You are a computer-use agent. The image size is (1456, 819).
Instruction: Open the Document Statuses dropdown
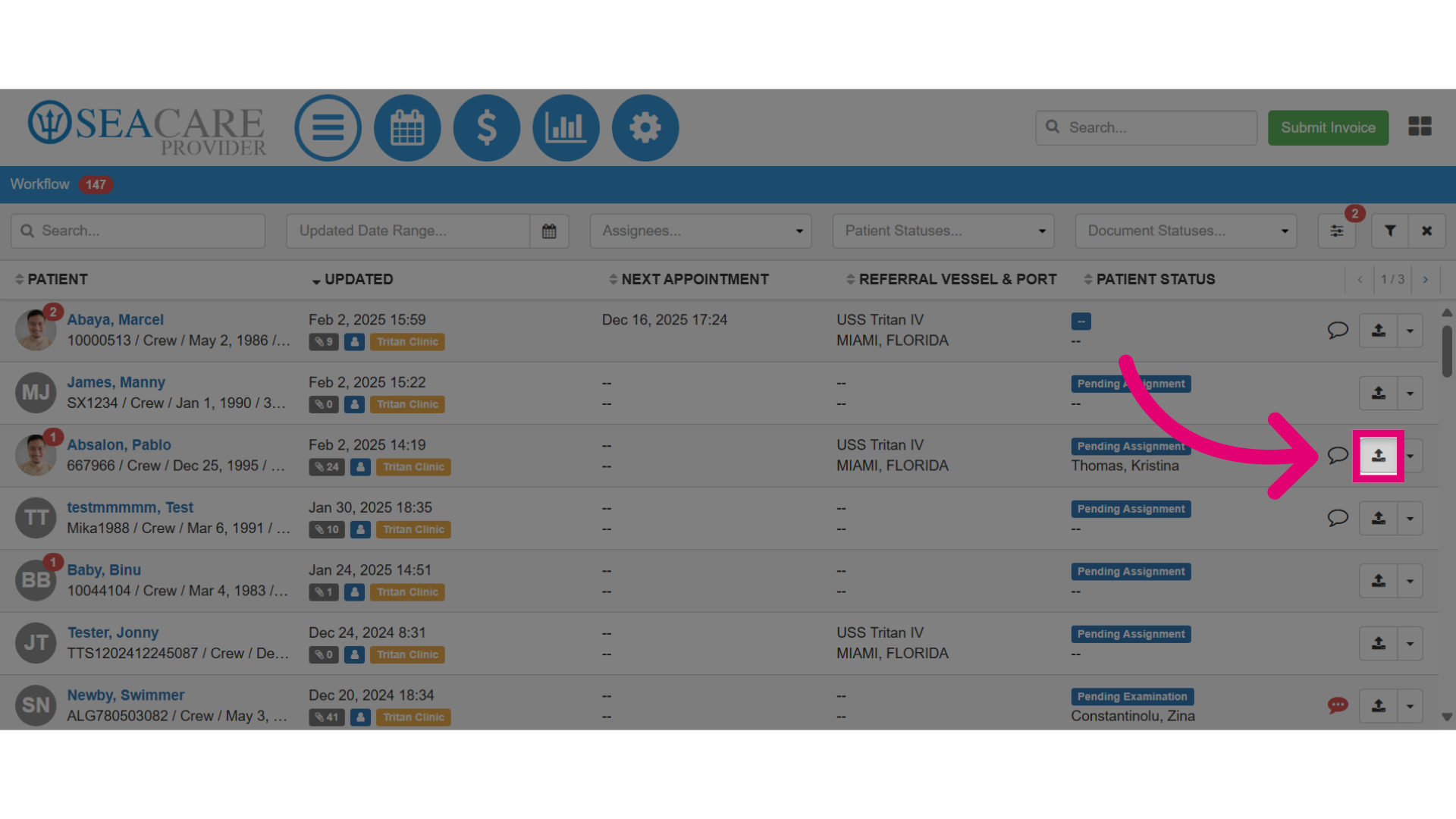pos(1186,231)
